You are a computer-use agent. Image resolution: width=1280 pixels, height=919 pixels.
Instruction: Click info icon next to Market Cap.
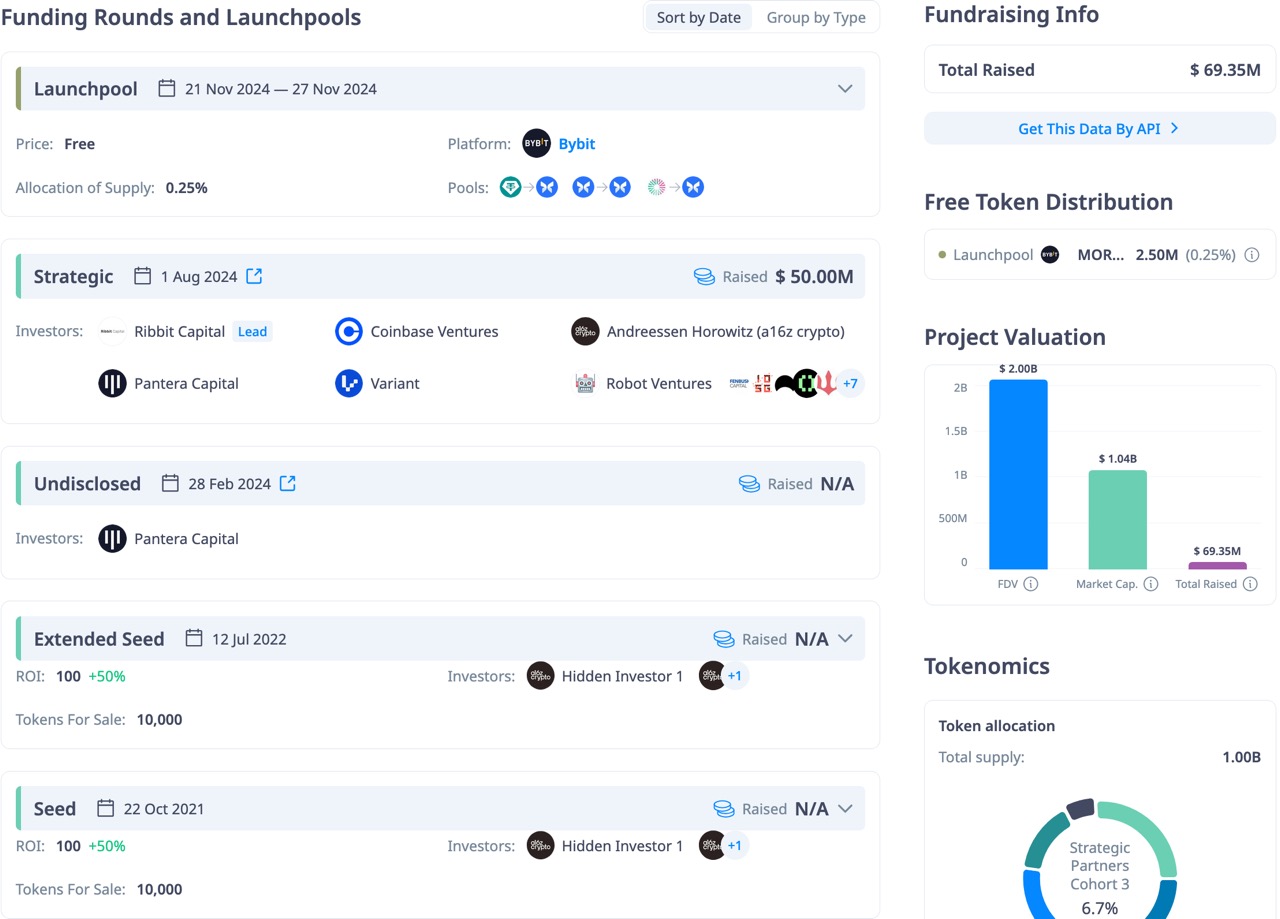coord(1150,584)
